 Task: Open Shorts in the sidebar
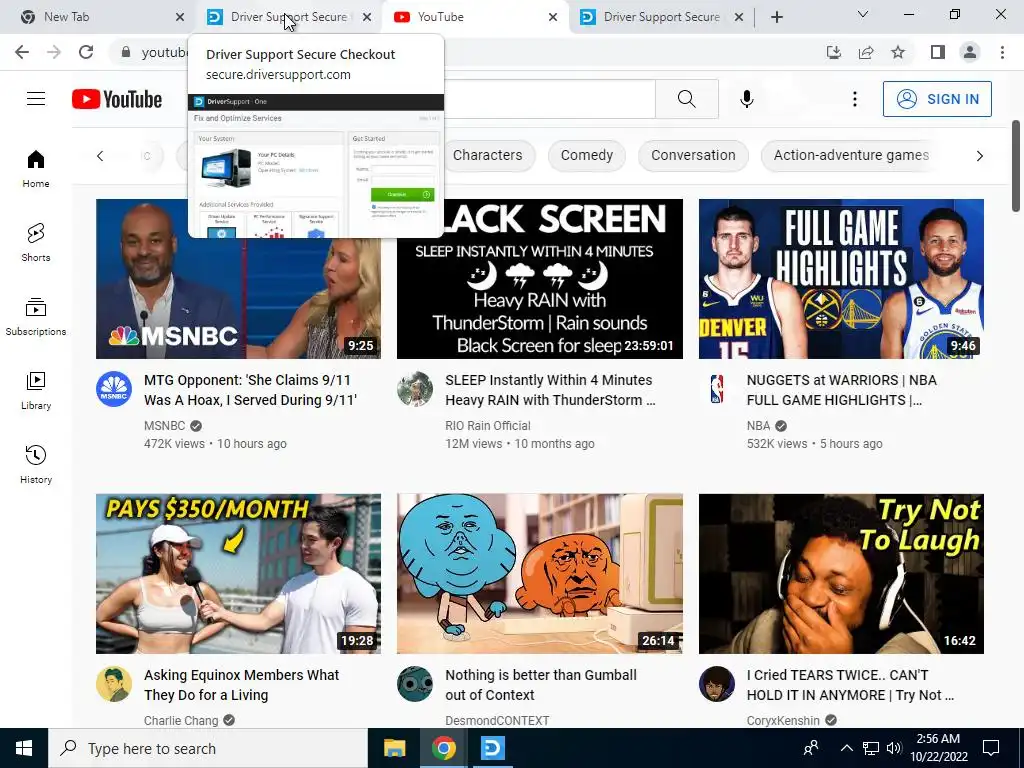pos(36,243)
